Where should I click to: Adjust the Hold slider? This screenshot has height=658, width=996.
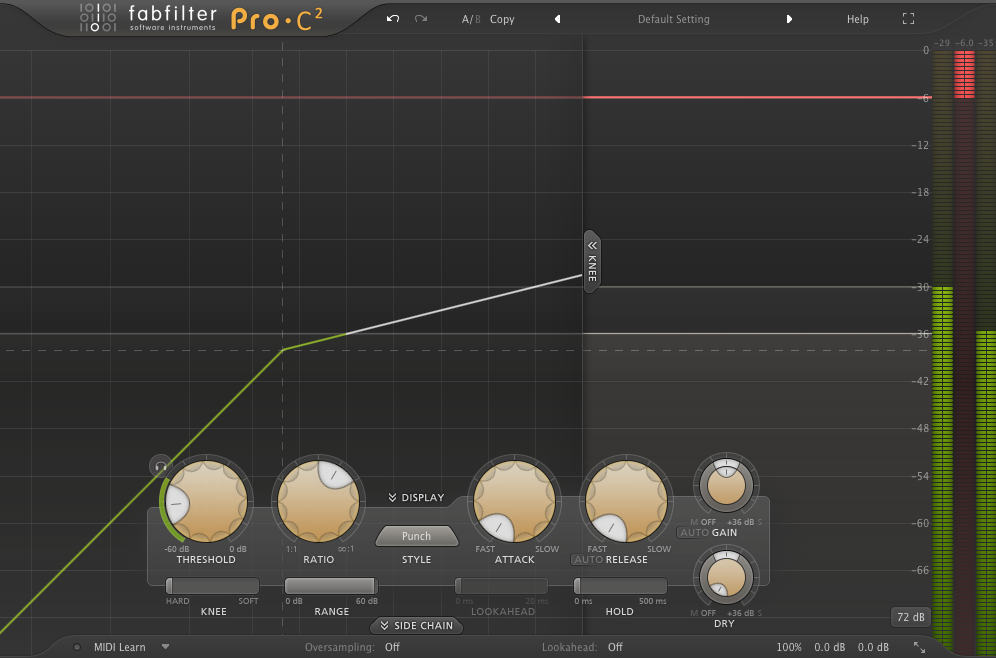[620, 586]
